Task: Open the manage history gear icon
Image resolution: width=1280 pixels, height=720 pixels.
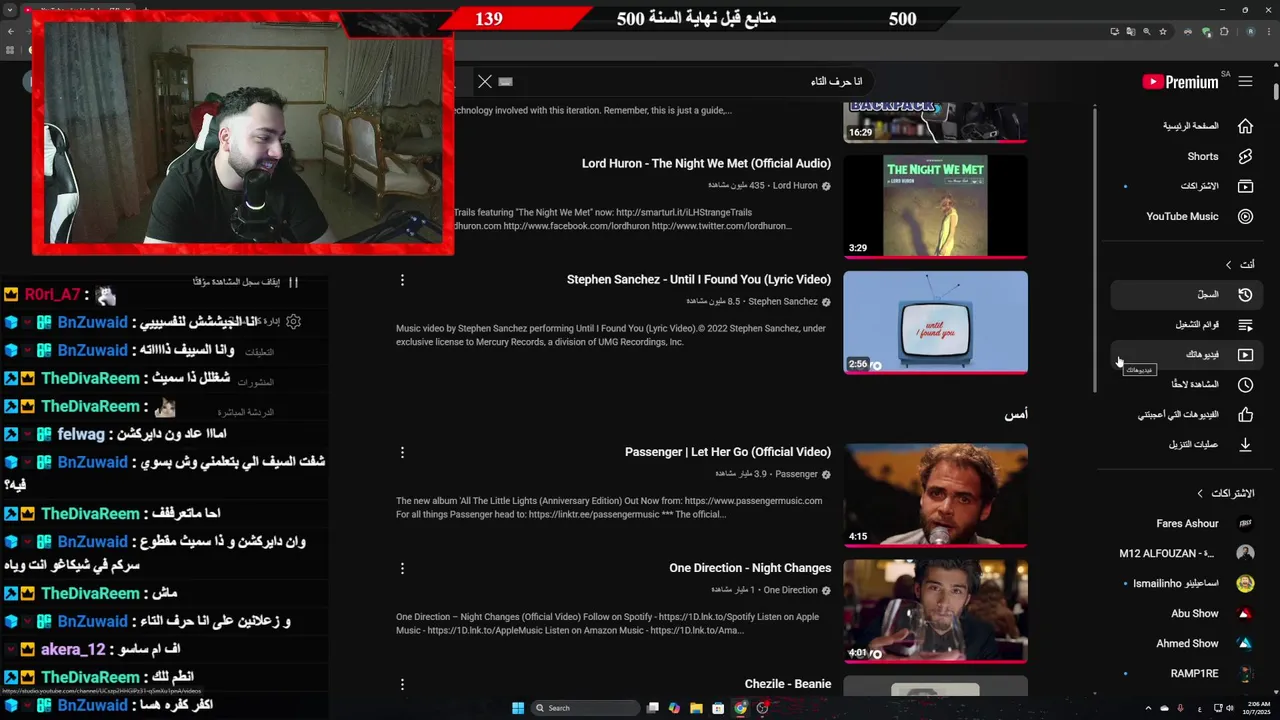Action: [x=293, y=322]
